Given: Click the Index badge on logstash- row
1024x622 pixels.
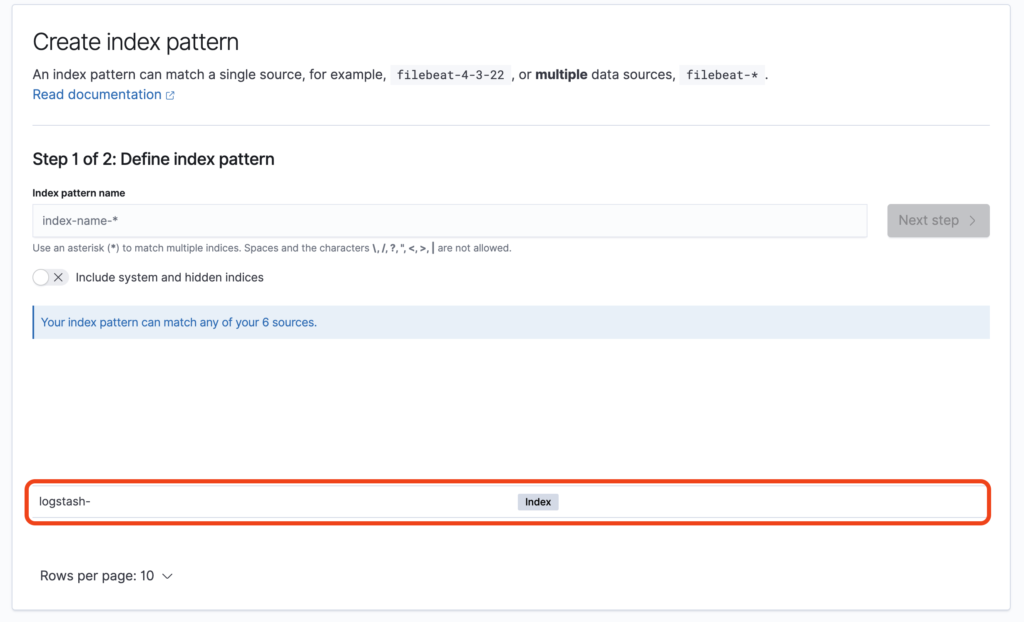Looking at the screenshot, I should (x=538, y=502).
